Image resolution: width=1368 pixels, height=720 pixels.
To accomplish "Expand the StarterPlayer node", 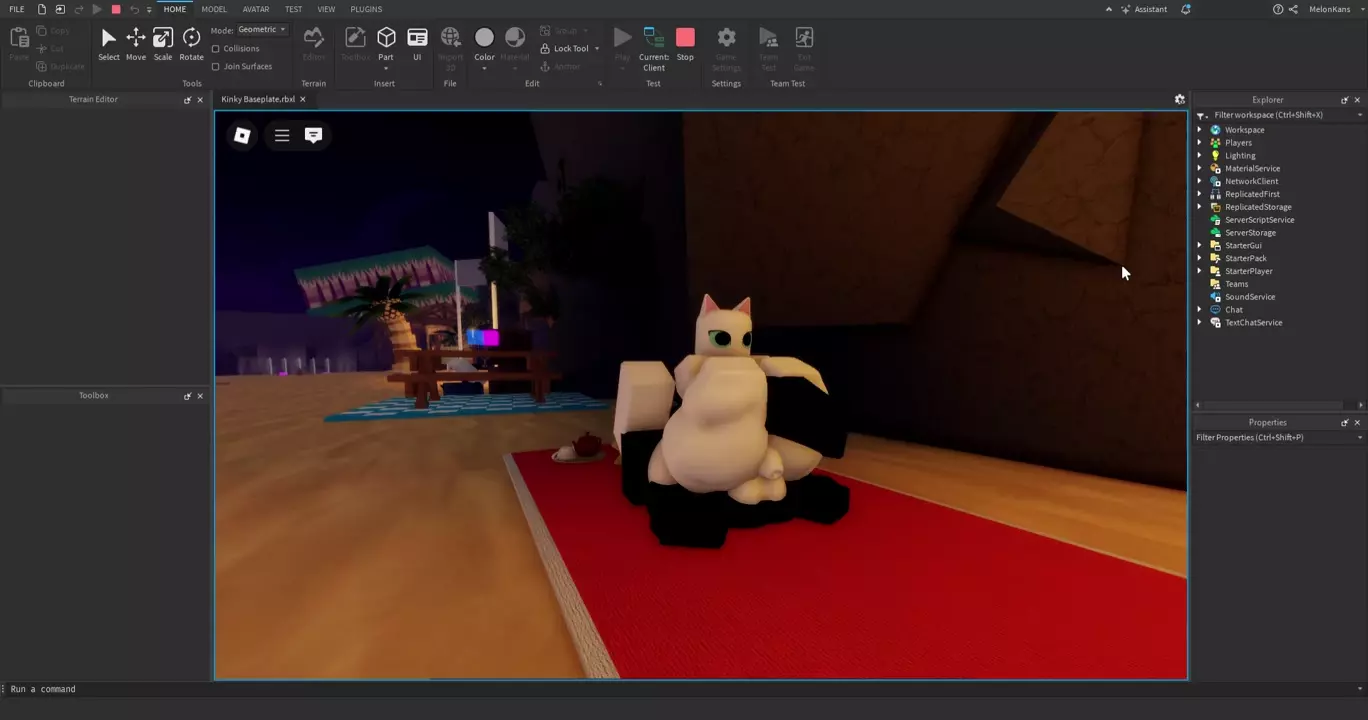I will click(1200, 271).
